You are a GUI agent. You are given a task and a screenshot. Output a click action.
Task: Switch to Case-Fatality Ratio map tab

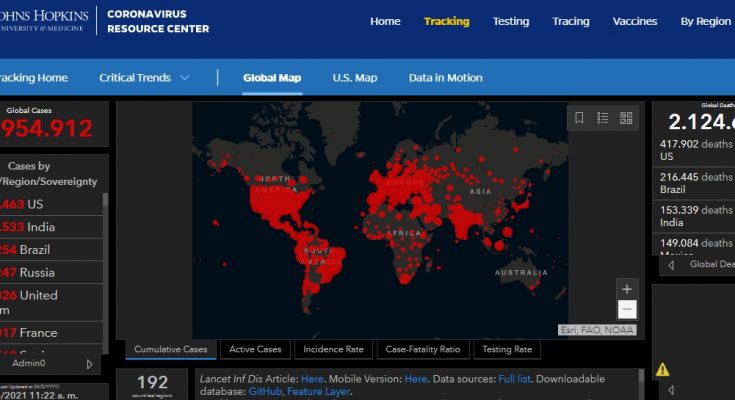423,349
